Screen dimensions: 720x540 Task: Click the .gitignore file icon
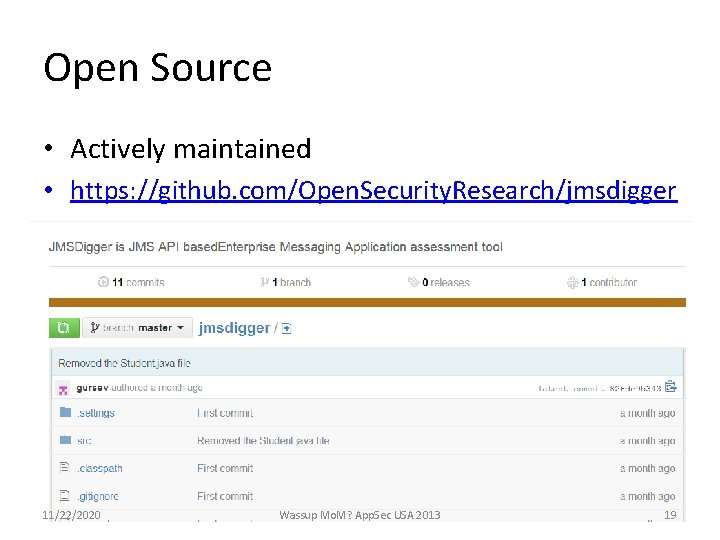[x=65, y=495]
